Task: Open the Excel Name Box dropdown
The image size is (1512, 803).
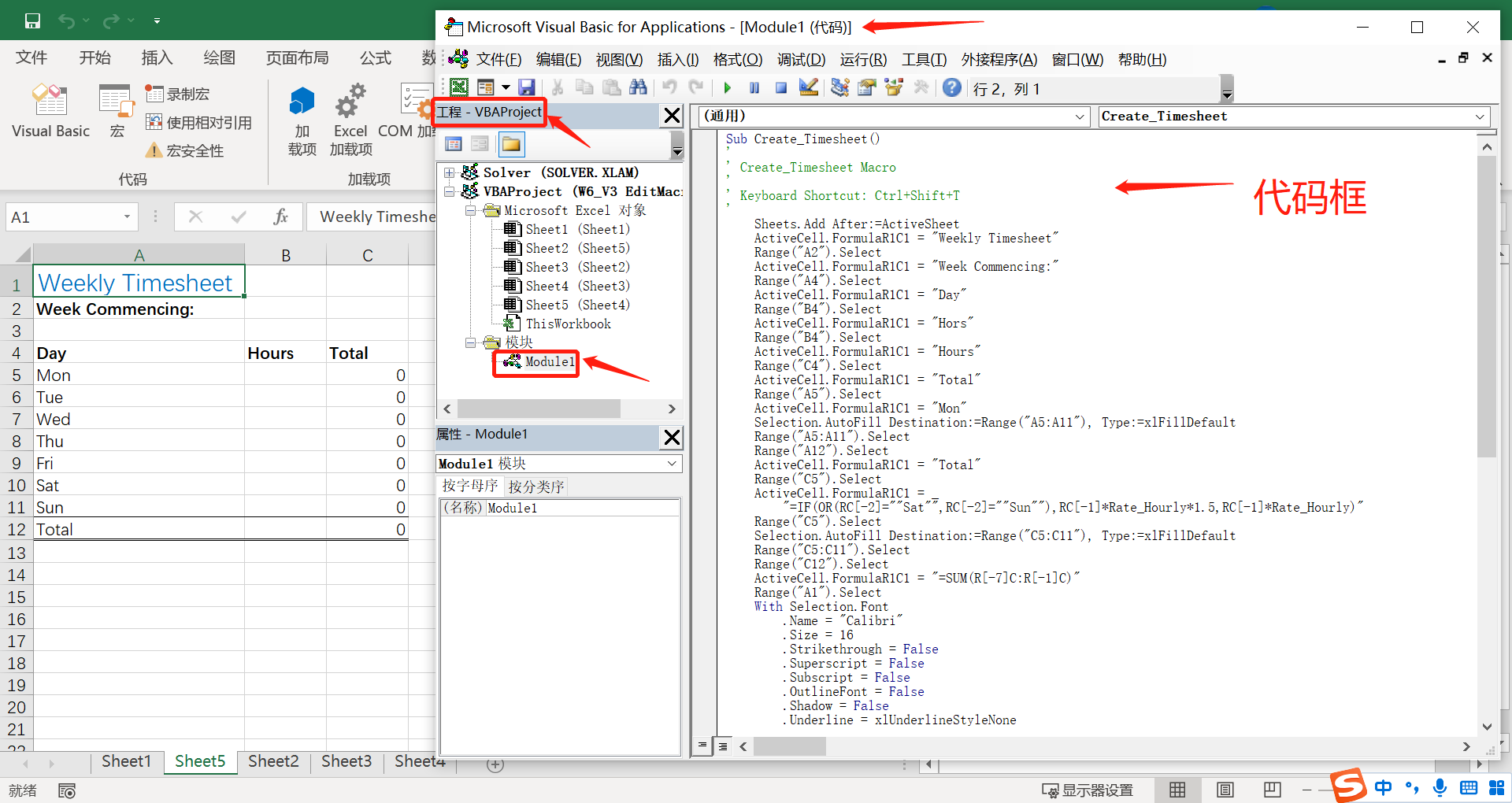Action: pos(127,217)
